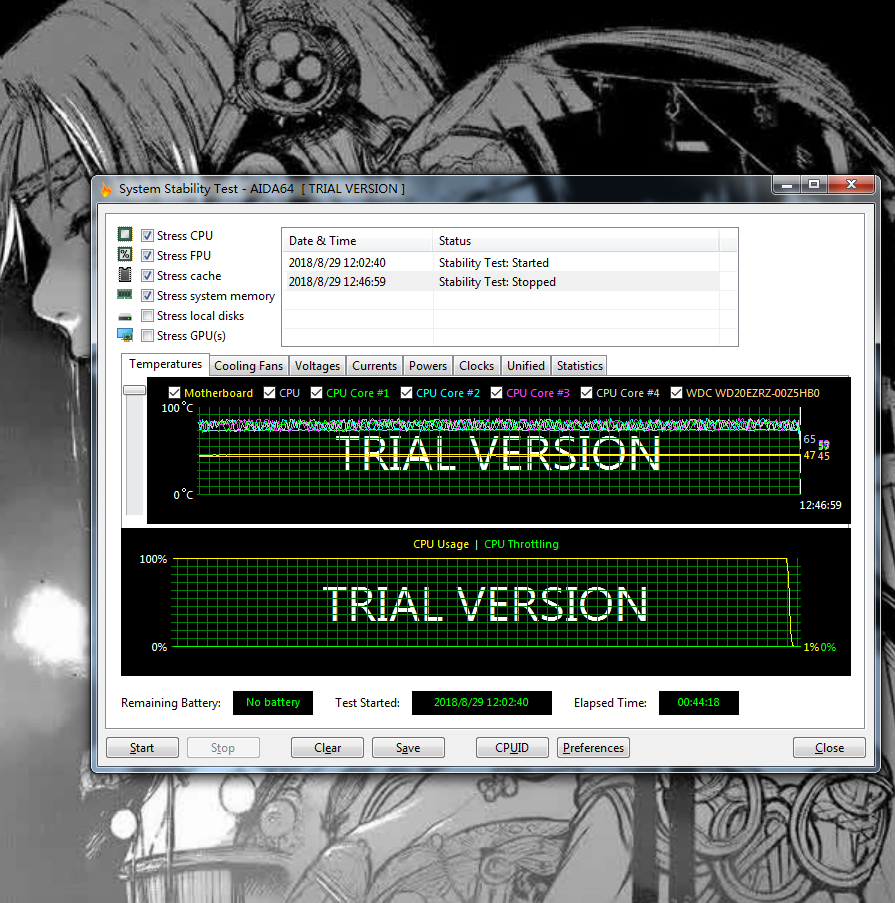Click the percent icon beside Stress FPU
The width and height of the screenshot is (895, 903).
pyautogui.click(x=125, y=255)
